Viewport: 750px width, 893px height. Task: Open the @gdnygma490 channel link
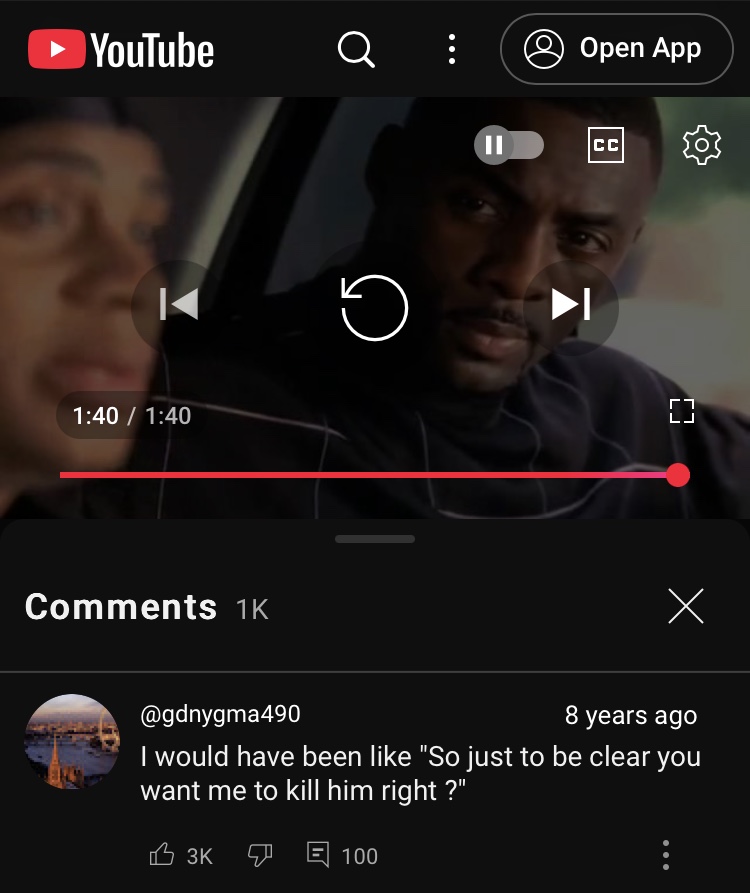[x=220, y=714]
